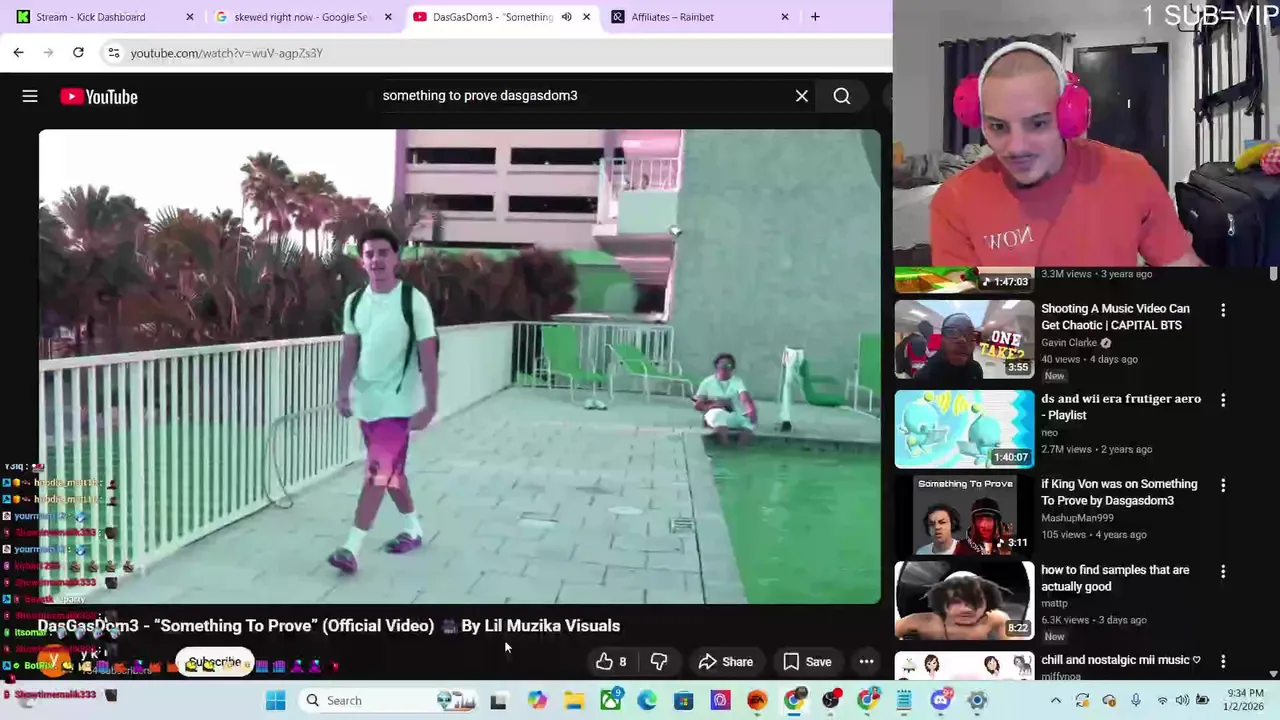Close the Kick Dashboard tab
Viewport: 1280px width, 720px height.
pyautogui.click(x=189, y=17)
